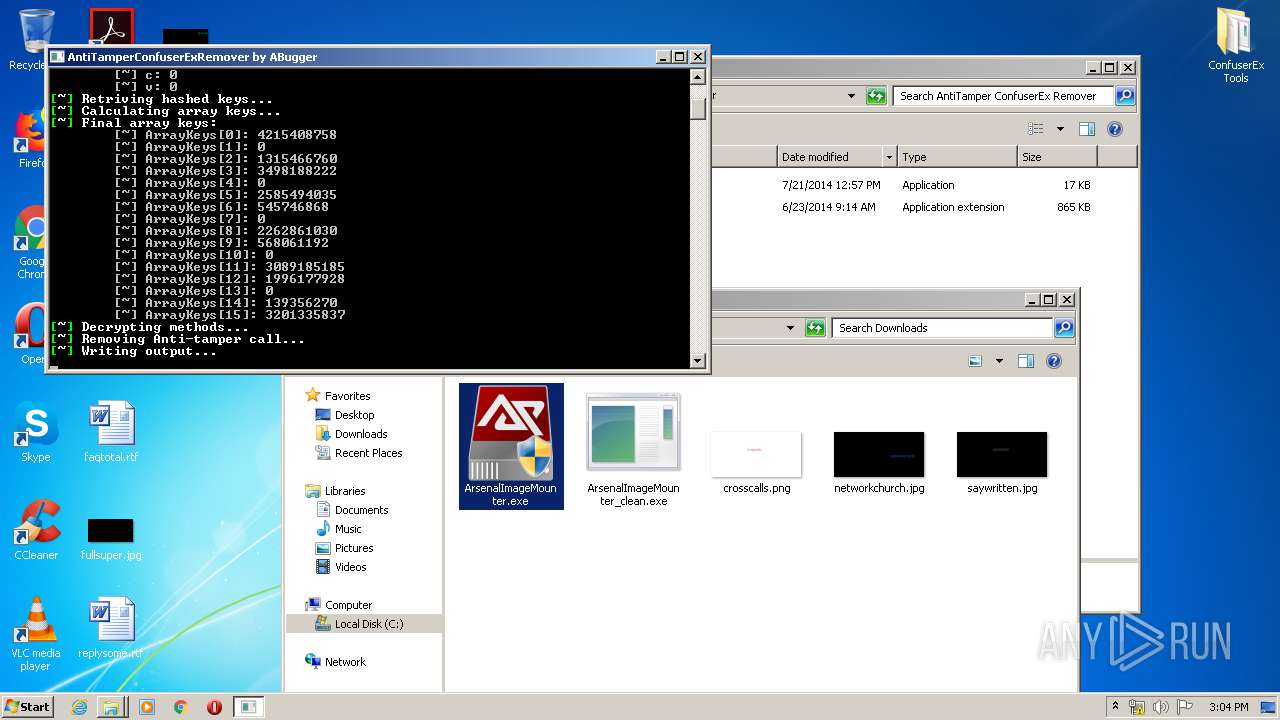Launch Chrome from taskbar
The image size is (1280, 720).
tap(180, 707)
